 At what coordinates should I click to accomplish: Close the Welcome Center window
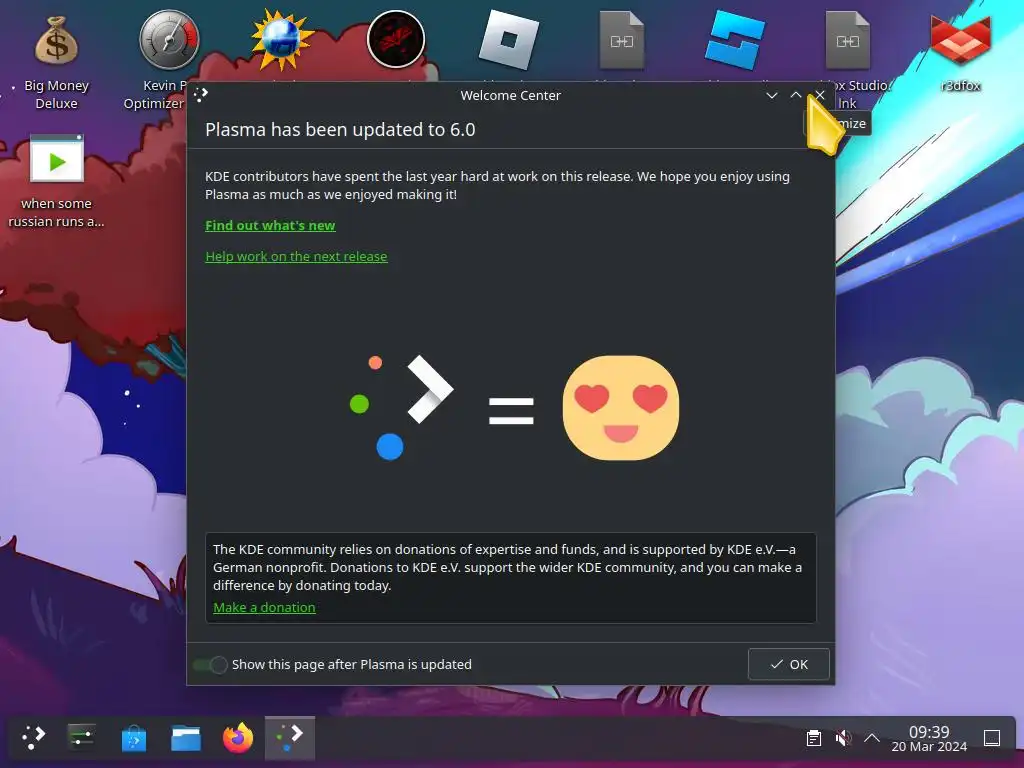coord(820,95)
